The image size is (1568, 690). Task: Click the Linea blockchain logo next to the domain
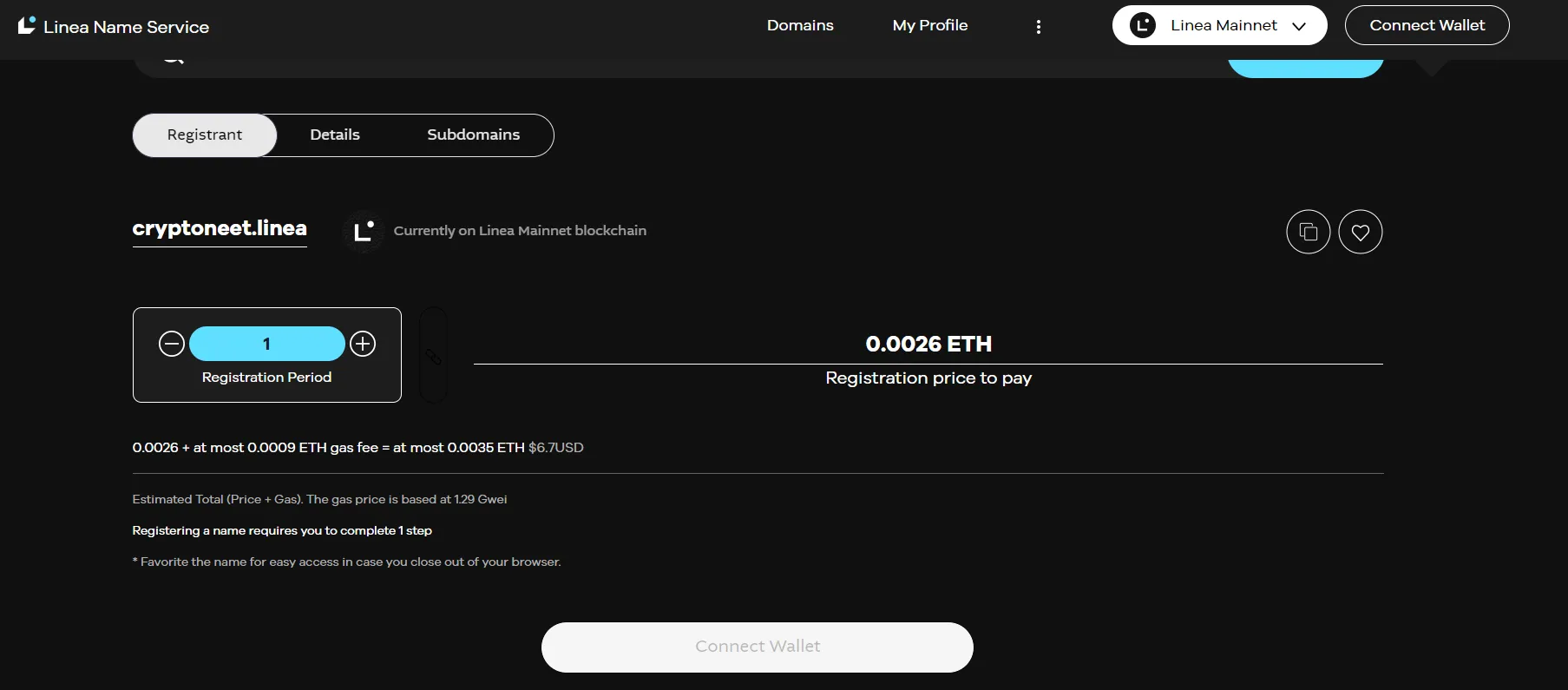coord(364,231)
